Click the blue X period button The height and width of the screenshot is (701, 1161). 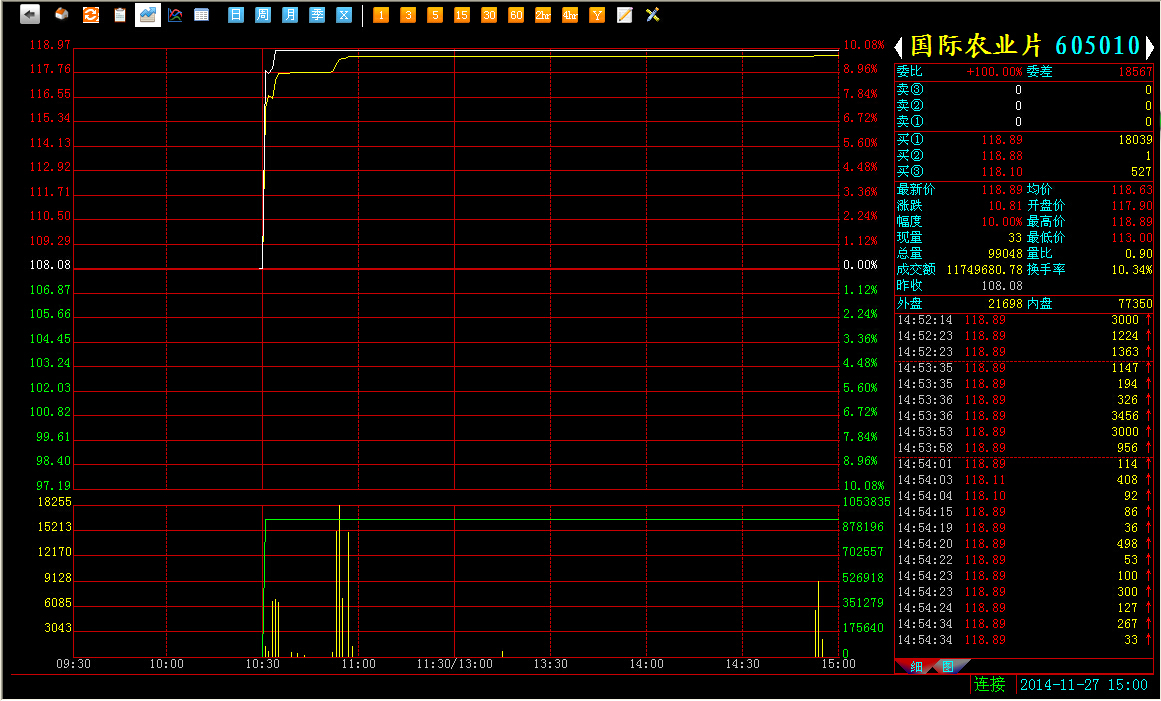pos(344,15)
